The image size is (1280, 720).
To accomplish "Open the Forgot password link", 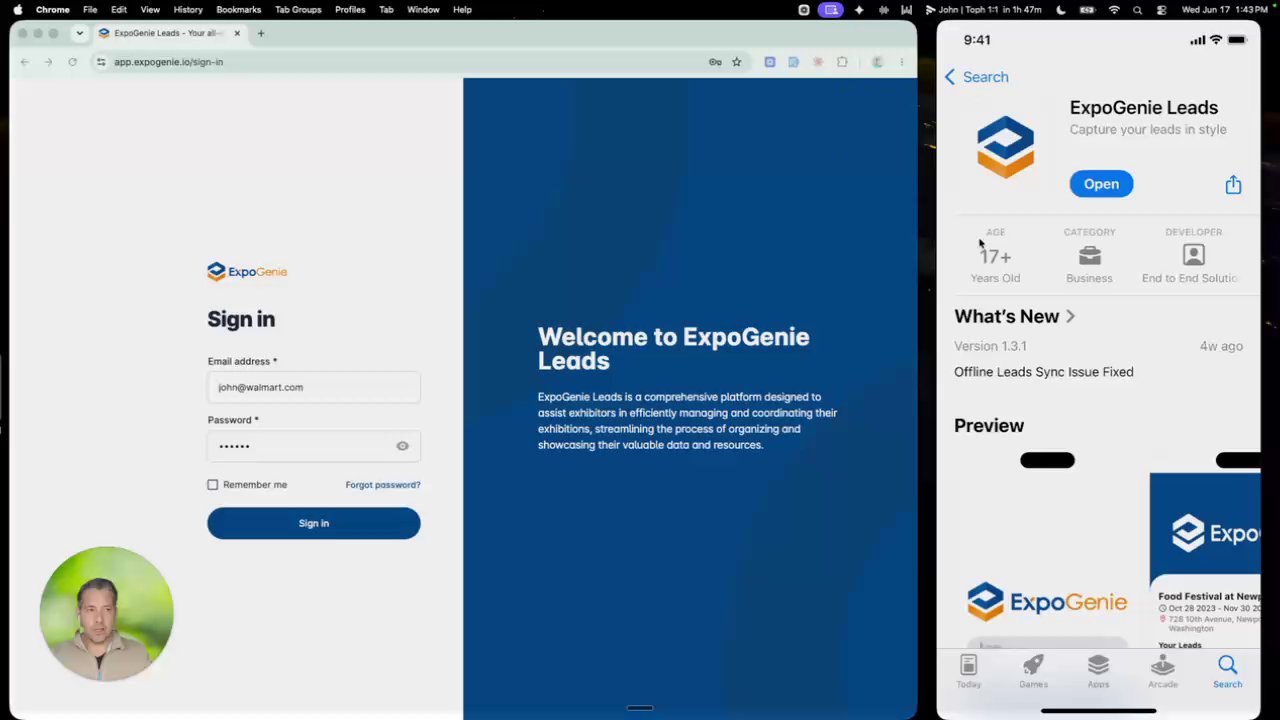I will click(x=383, y=485).
